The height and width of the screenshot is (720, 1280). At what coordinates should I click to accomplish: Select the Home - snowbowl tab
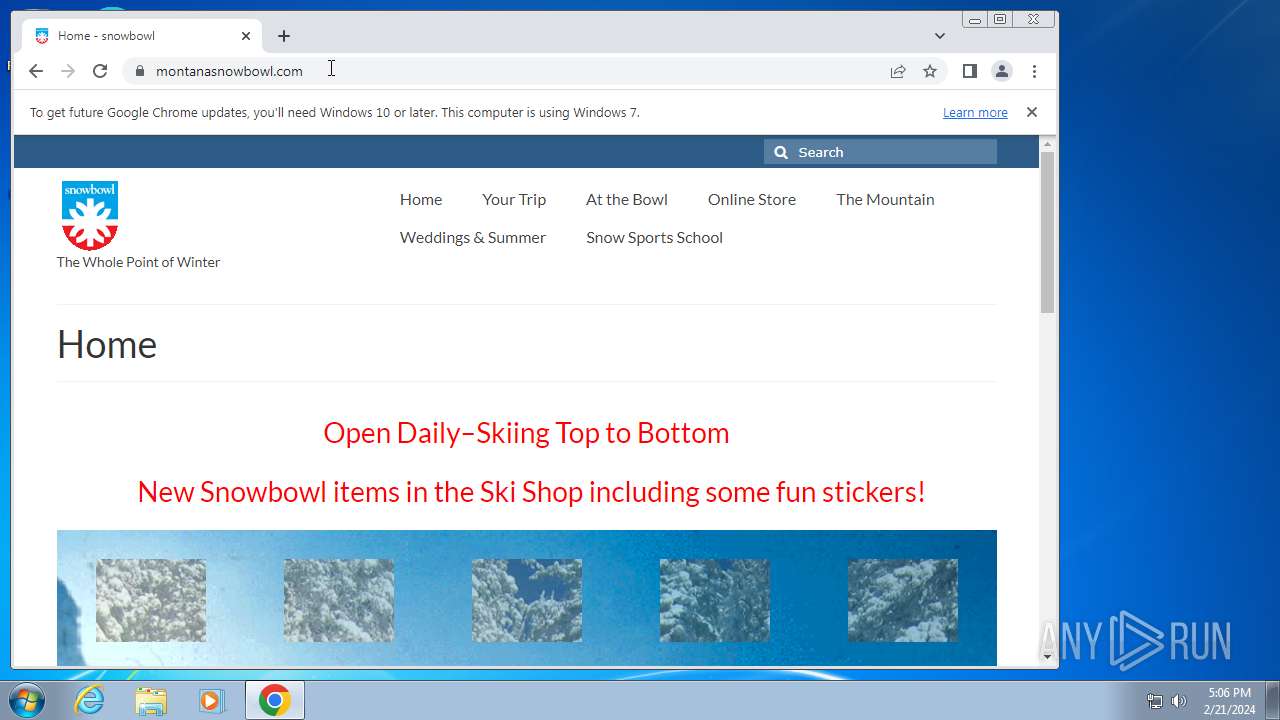click(143, 36)
